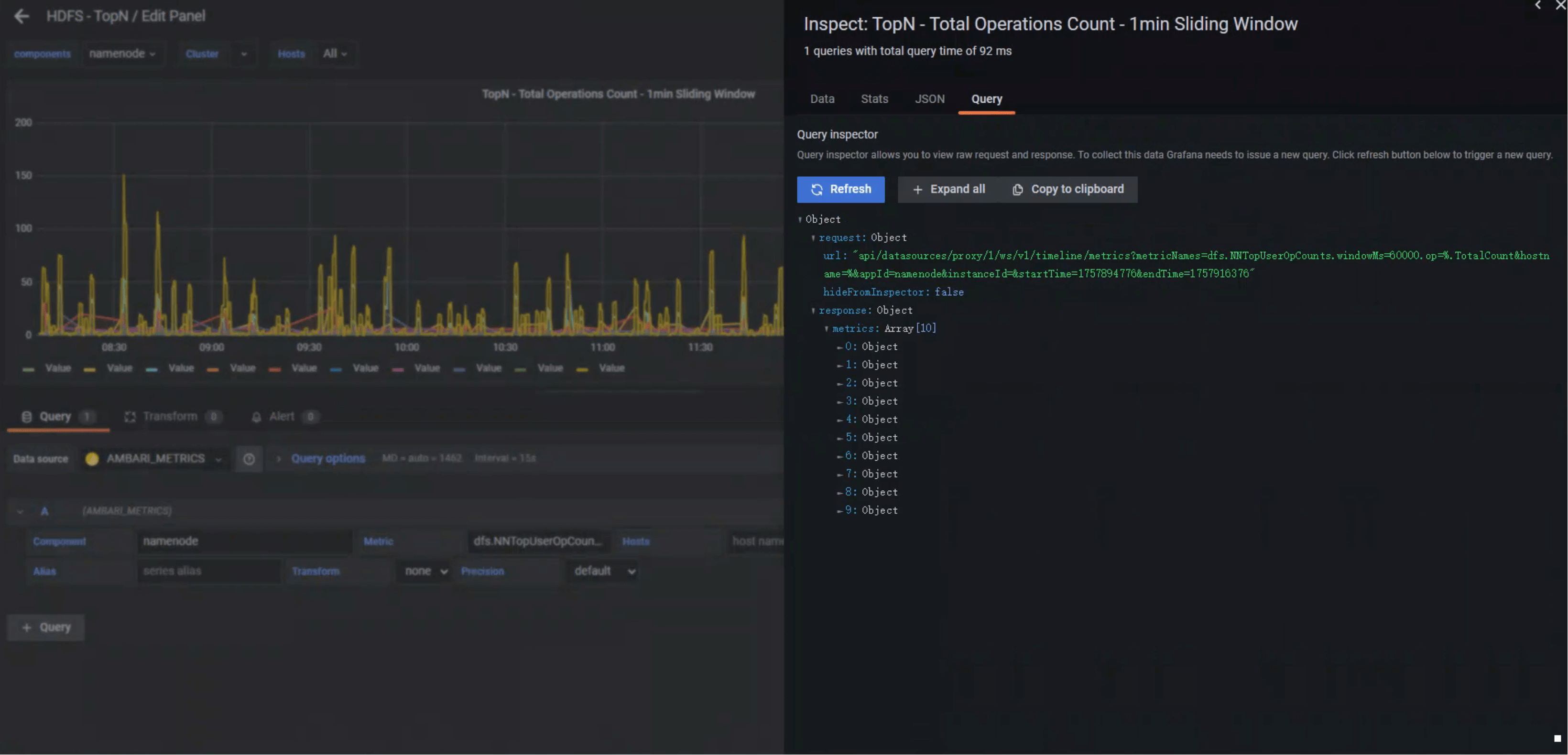Click the request url value text
Viewport: 1568px width, 755px height.
pos(1187,265)
